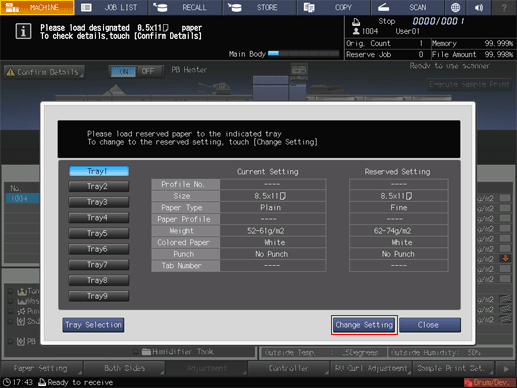Click Reserved Setting Size 8.5x11 value
Screen dimensions: 517x388
(x=399, y=196)
